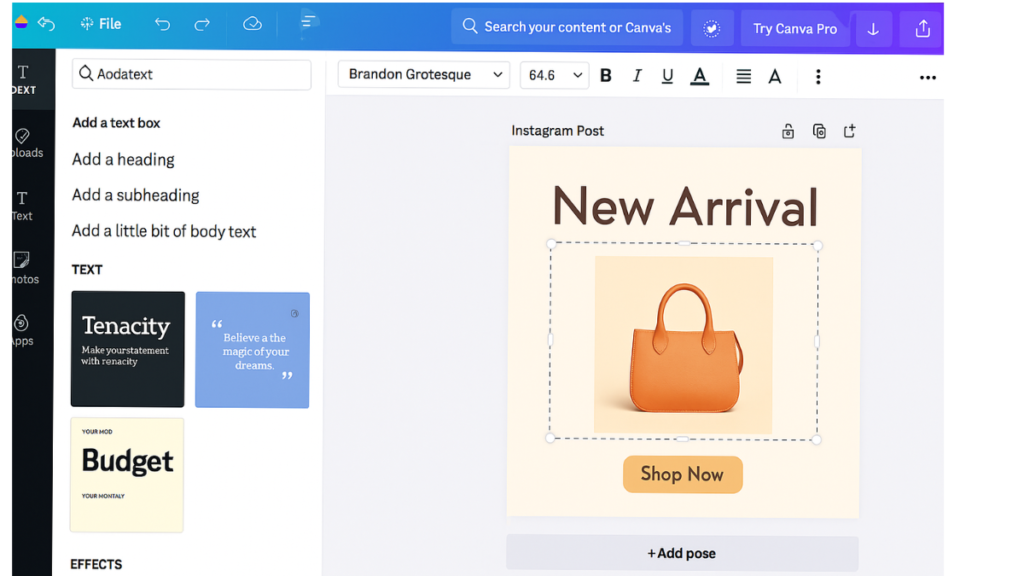Click the back arrow next to File

point(46,24)
